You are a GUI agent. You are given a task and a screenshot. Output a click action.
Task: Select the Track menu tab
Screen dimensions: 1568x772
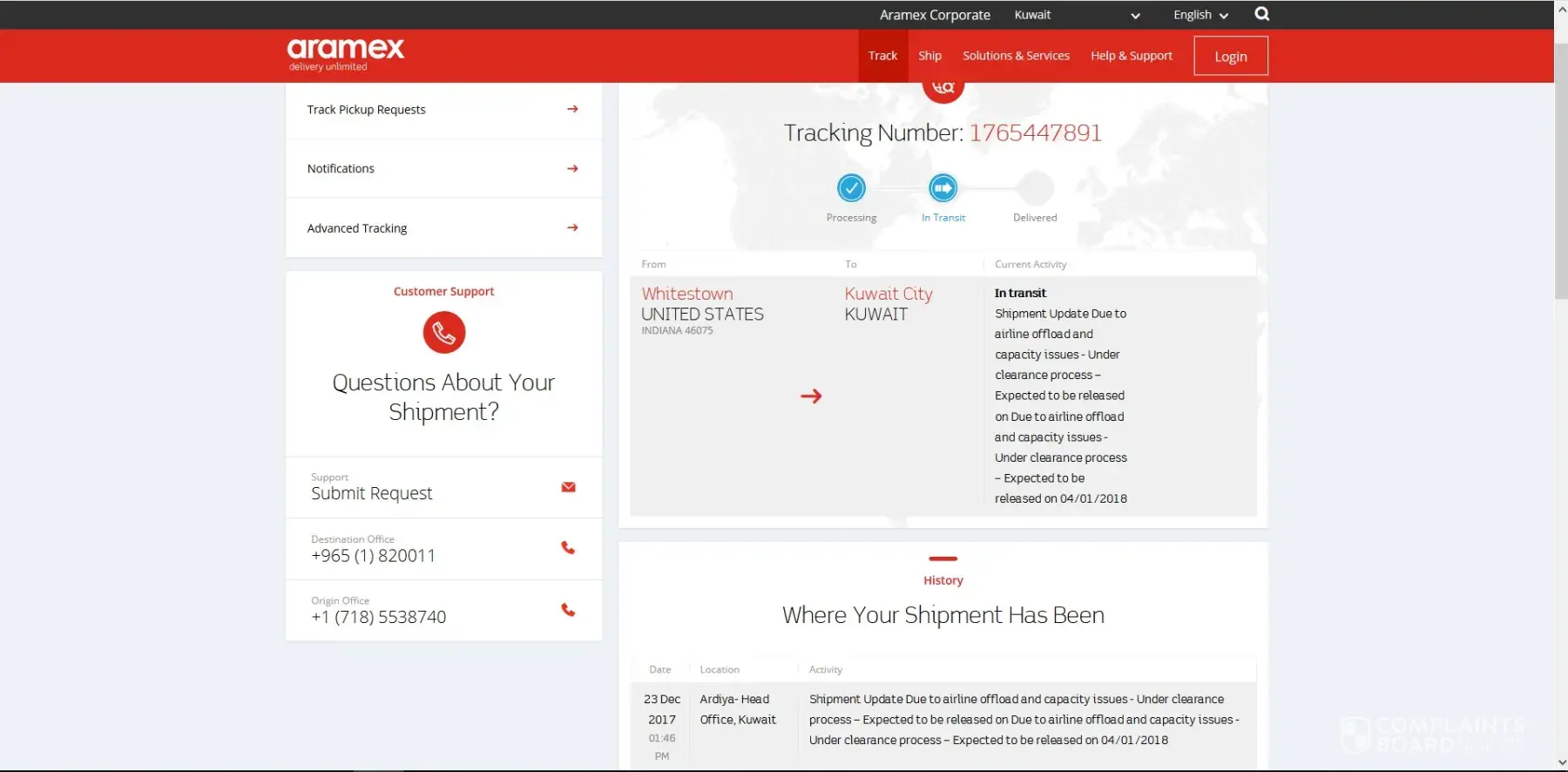tap(882, 56)
